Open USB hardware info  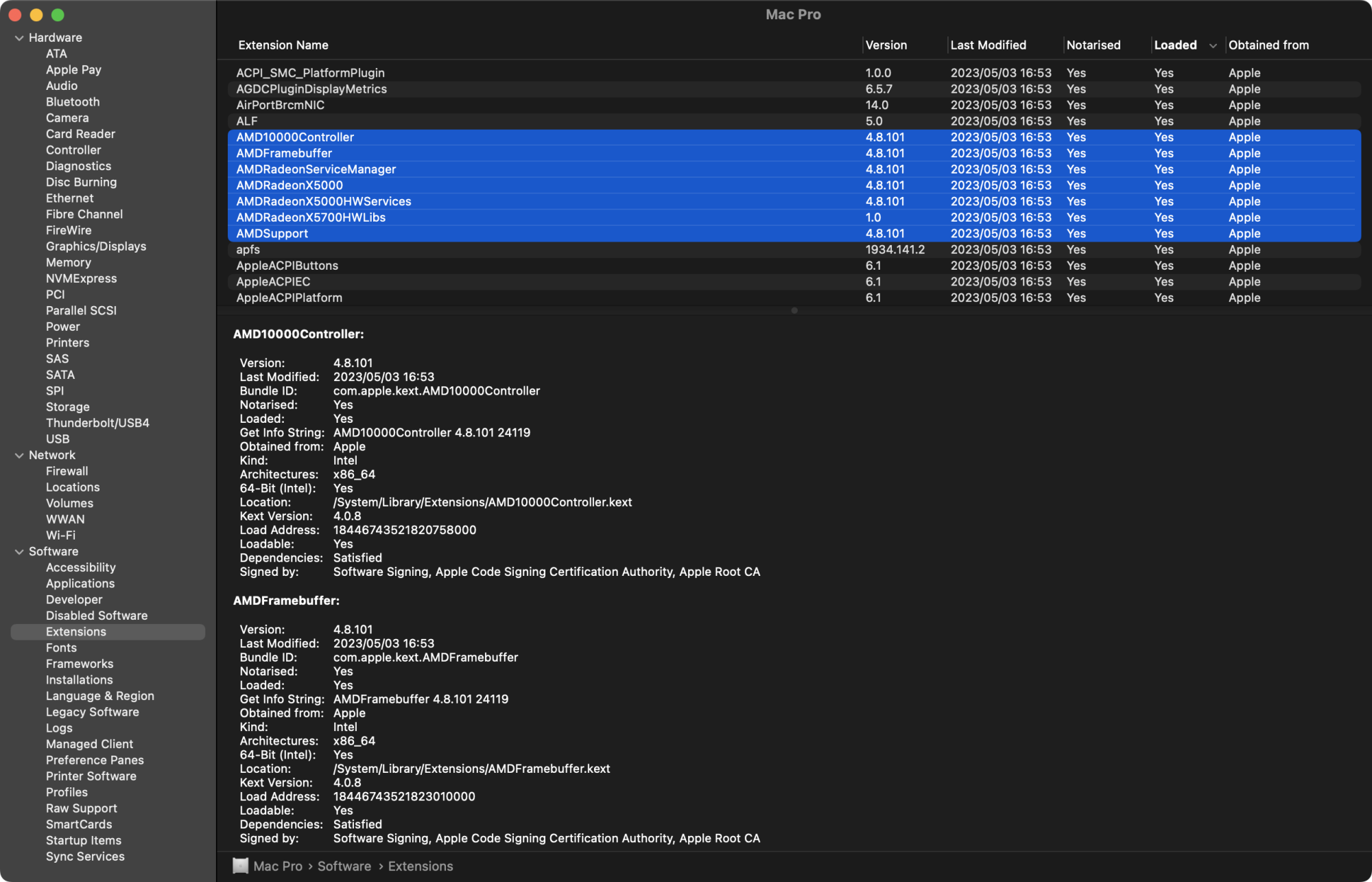[58, 439]
